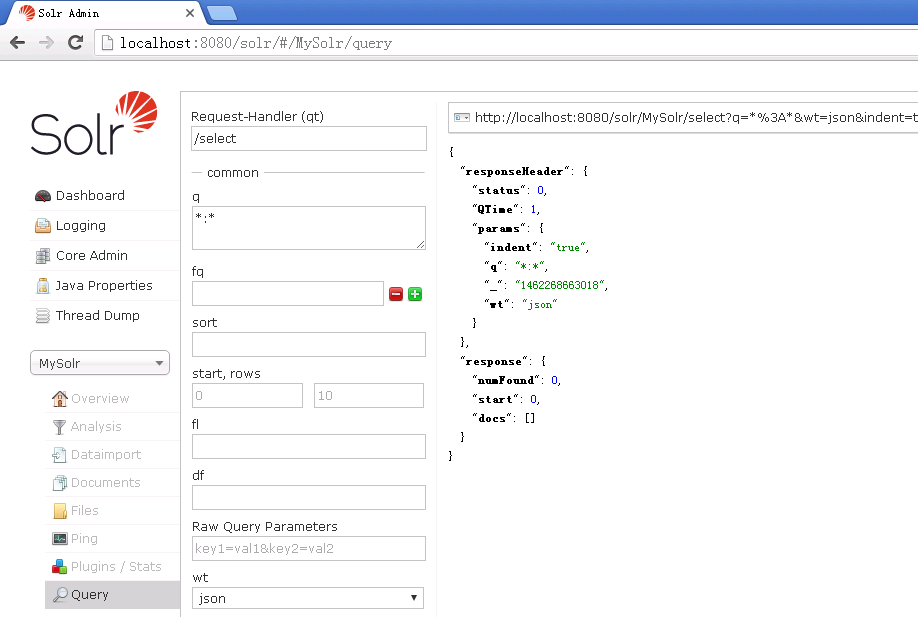Click the Query magnifier icon
The height and width of the screenshot is (617, 918).
pos(60,595)
